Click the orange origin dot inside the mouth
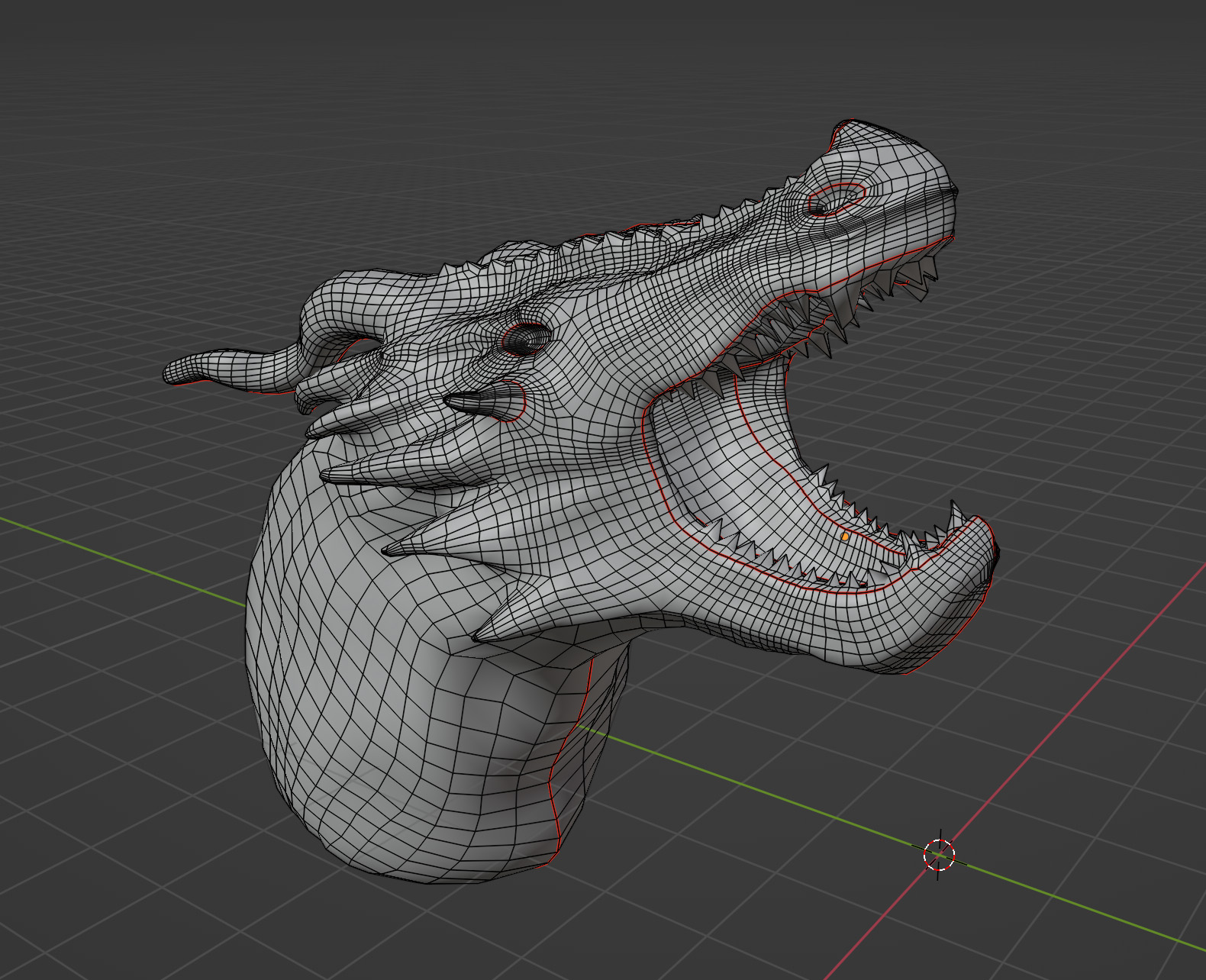The image size is (1206, 980). (845, 537)
